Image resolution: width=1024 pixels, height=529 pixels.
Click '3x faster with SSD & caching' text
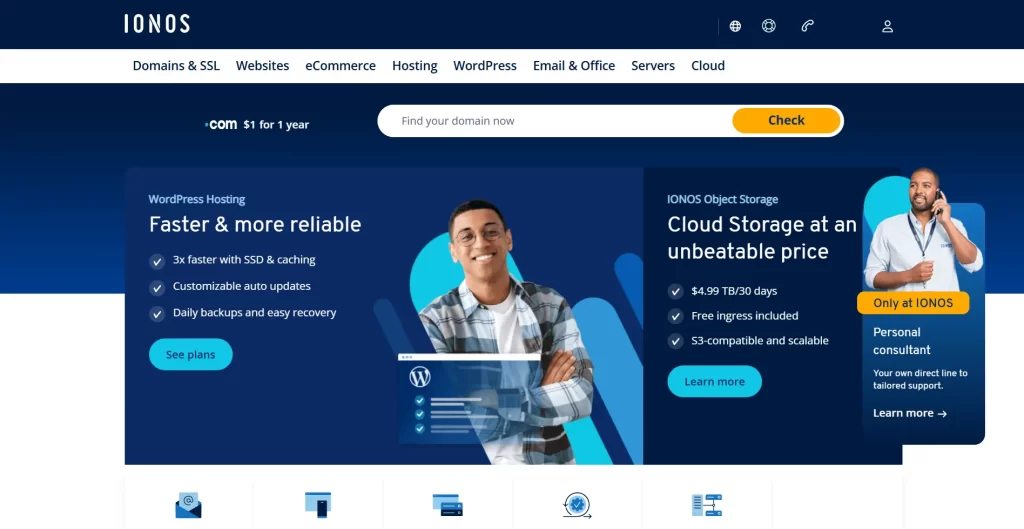pos(244,259)
